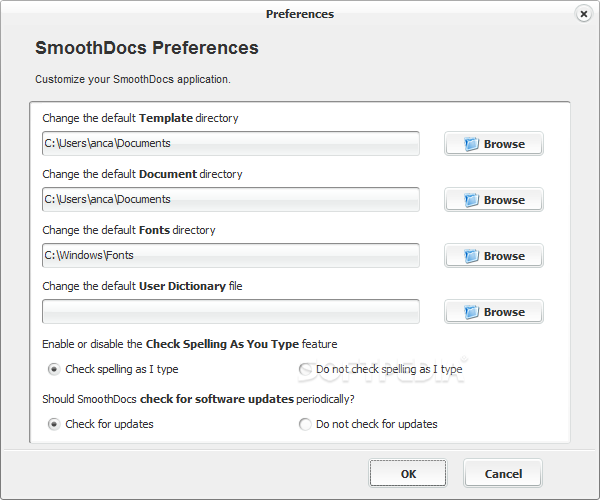Click the "SmoothDocs Preferences" heading
The width and height of the screenshot is (600, 500).
147,48
